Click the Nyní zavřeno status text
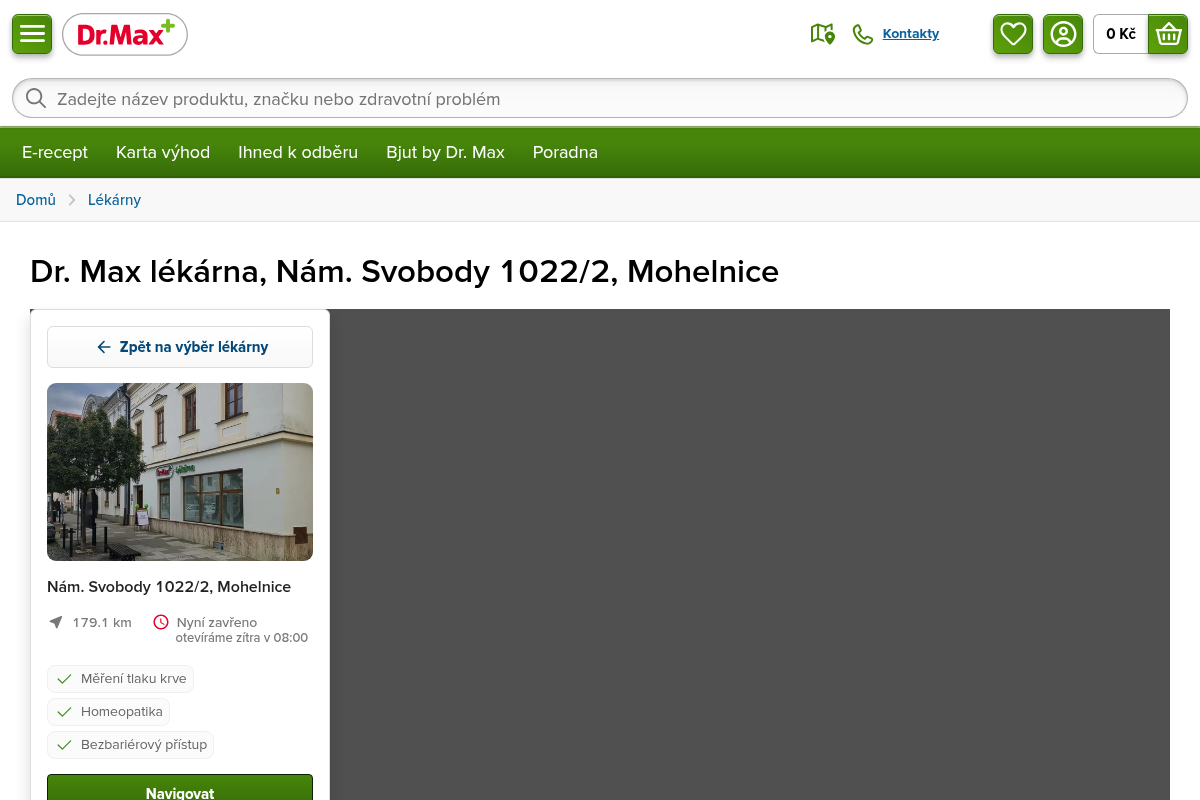 pos(217,622)
